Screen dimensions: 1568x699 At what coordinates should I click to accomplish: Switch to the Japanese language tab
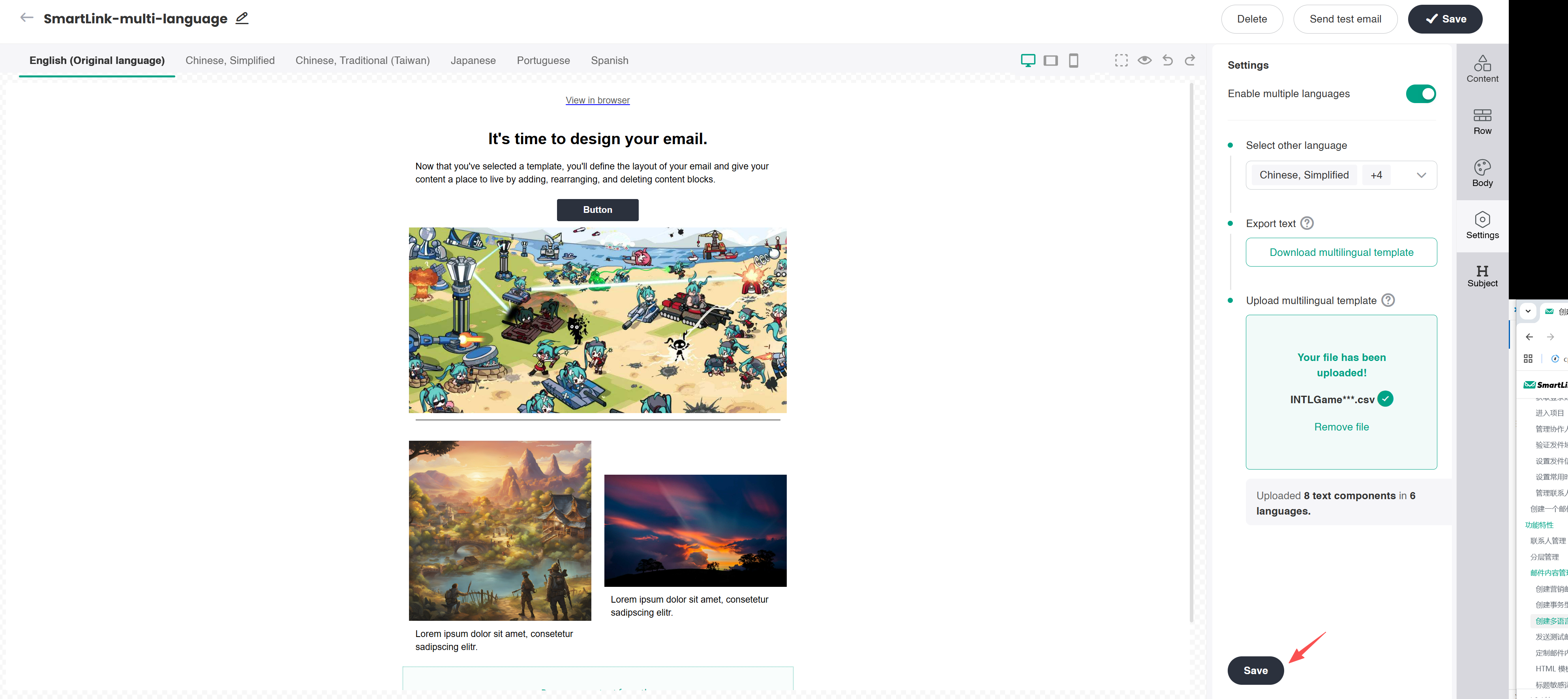473,60
